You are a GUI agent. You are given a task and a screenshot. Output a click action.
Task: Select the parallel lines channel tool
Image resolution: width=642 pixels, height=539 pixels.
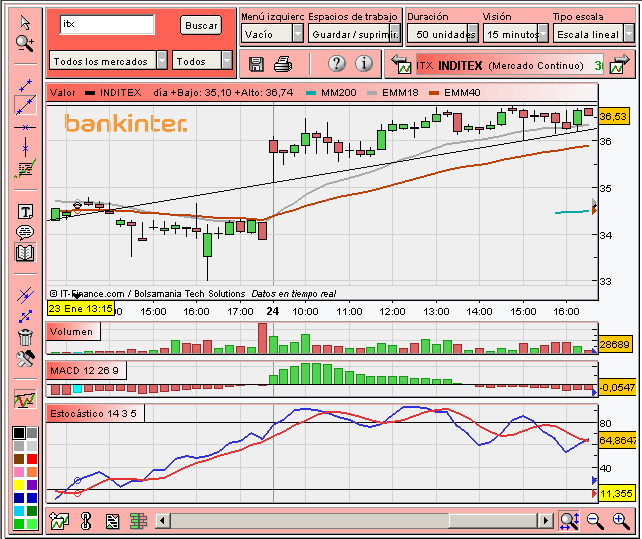point(25,294)
